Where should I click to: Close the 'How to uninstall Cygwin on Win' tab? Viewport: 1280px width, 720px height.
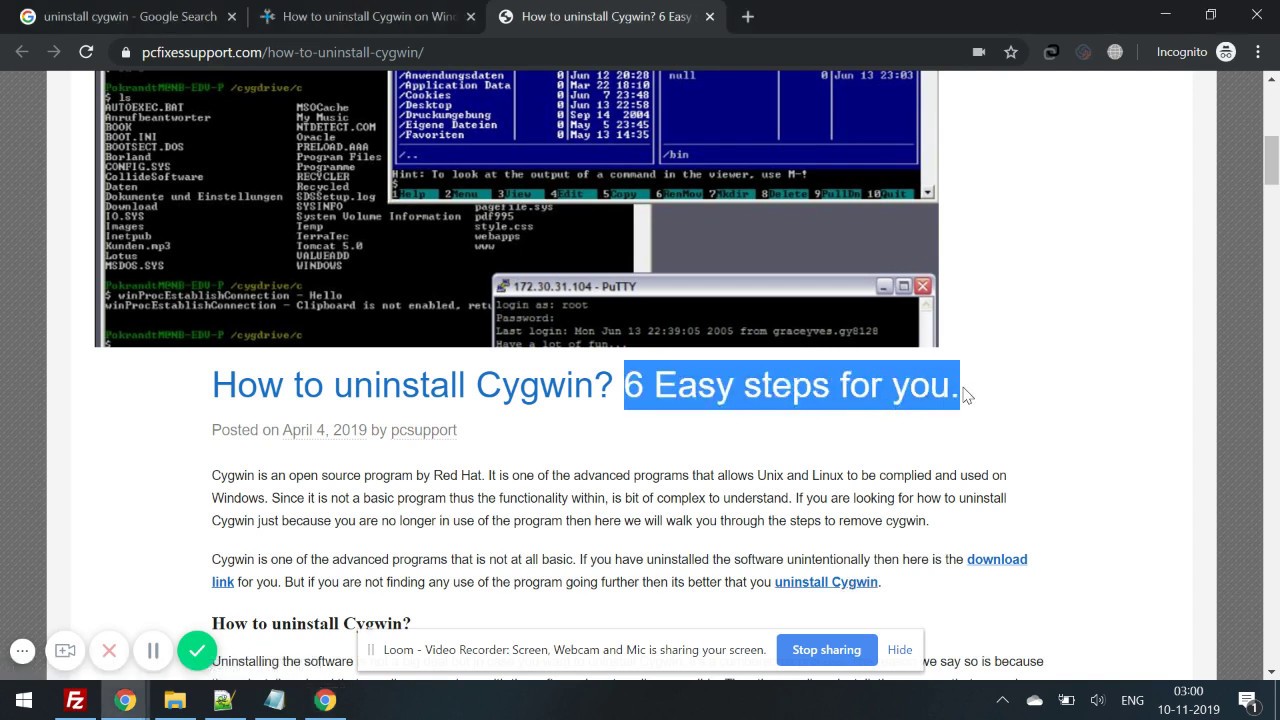tap(471, 16)
